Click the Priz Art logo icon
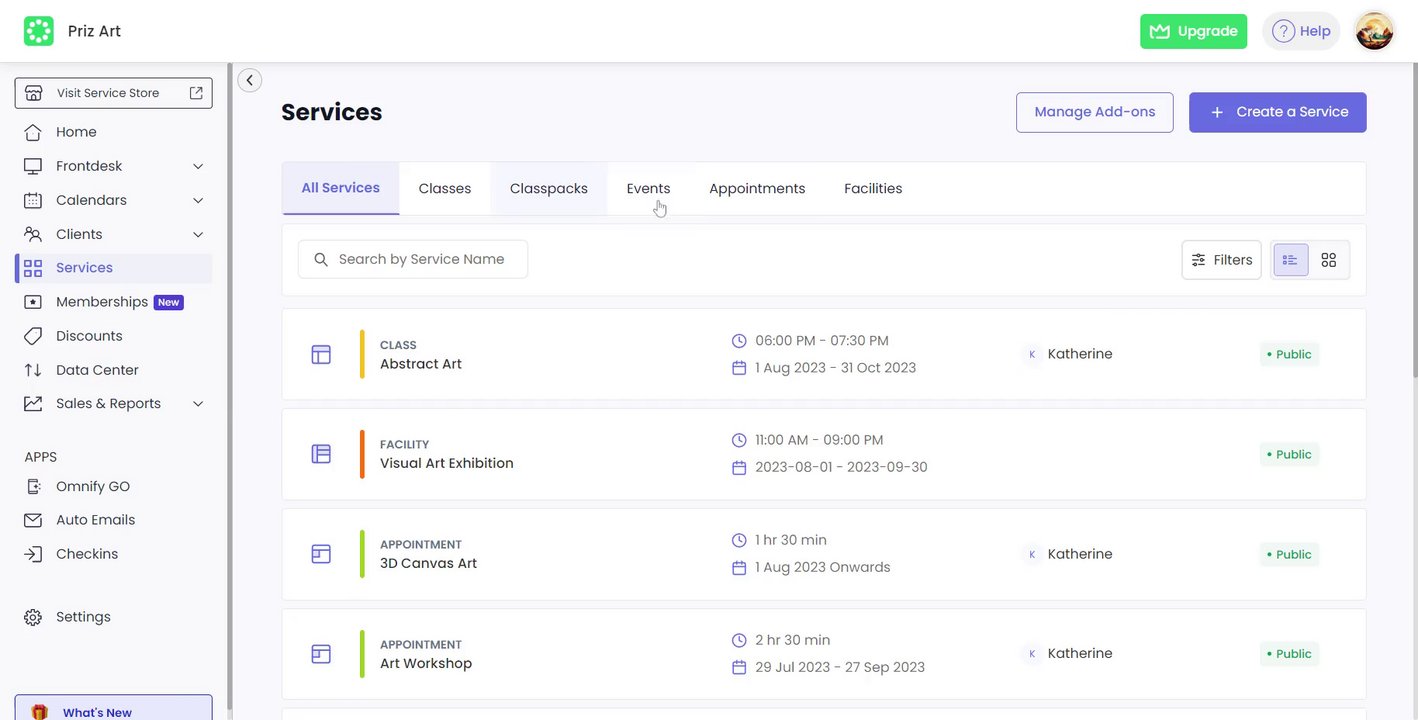1418x720 pixels. 39,31
